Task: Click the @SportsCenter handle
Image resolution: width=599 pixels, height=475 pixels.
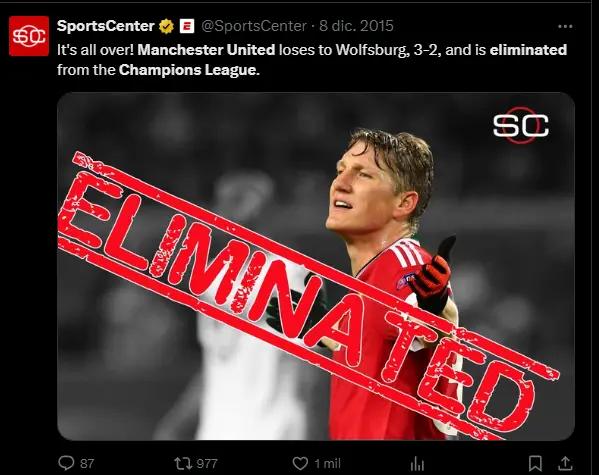Action: pos(254,26)
